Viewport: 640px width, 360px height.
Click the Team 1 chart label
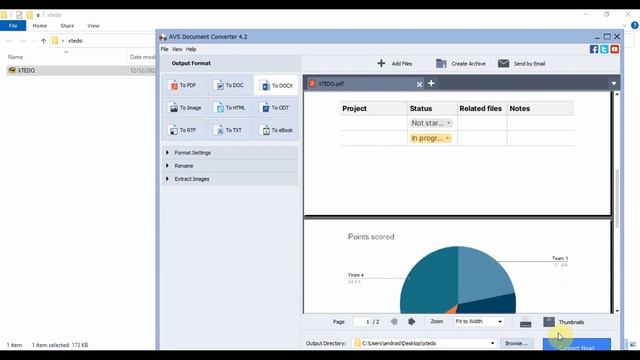click(x=560, y=258)
